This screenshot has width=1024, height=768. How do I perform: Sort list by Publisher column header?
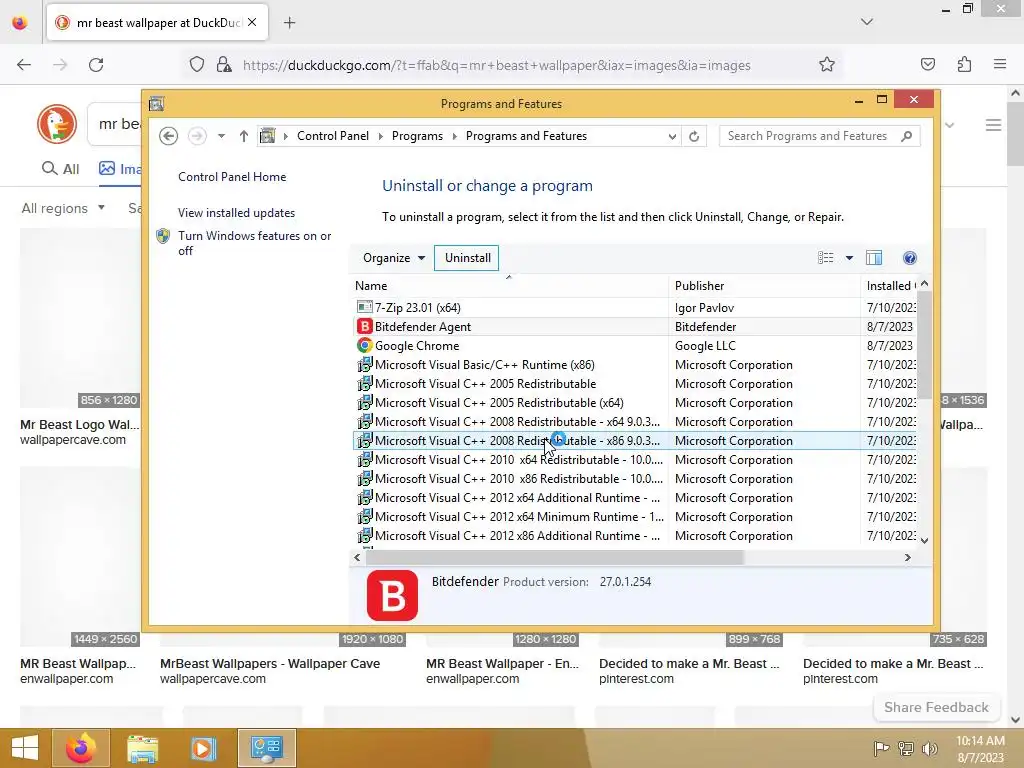click(764, 285)
